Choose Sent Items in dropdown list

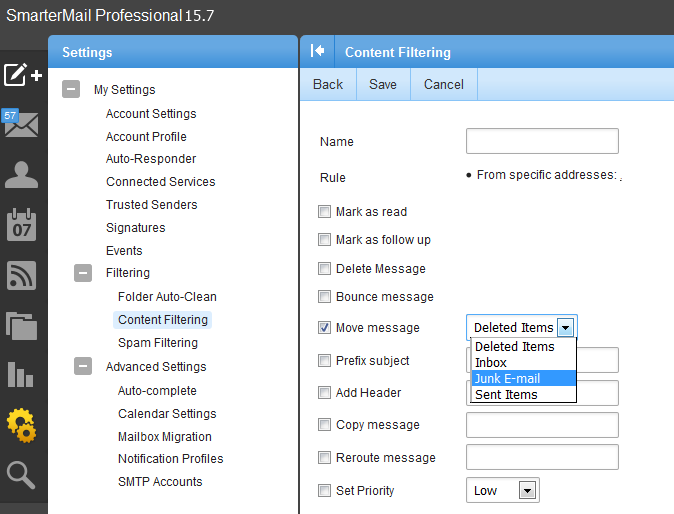coord(523,394)
